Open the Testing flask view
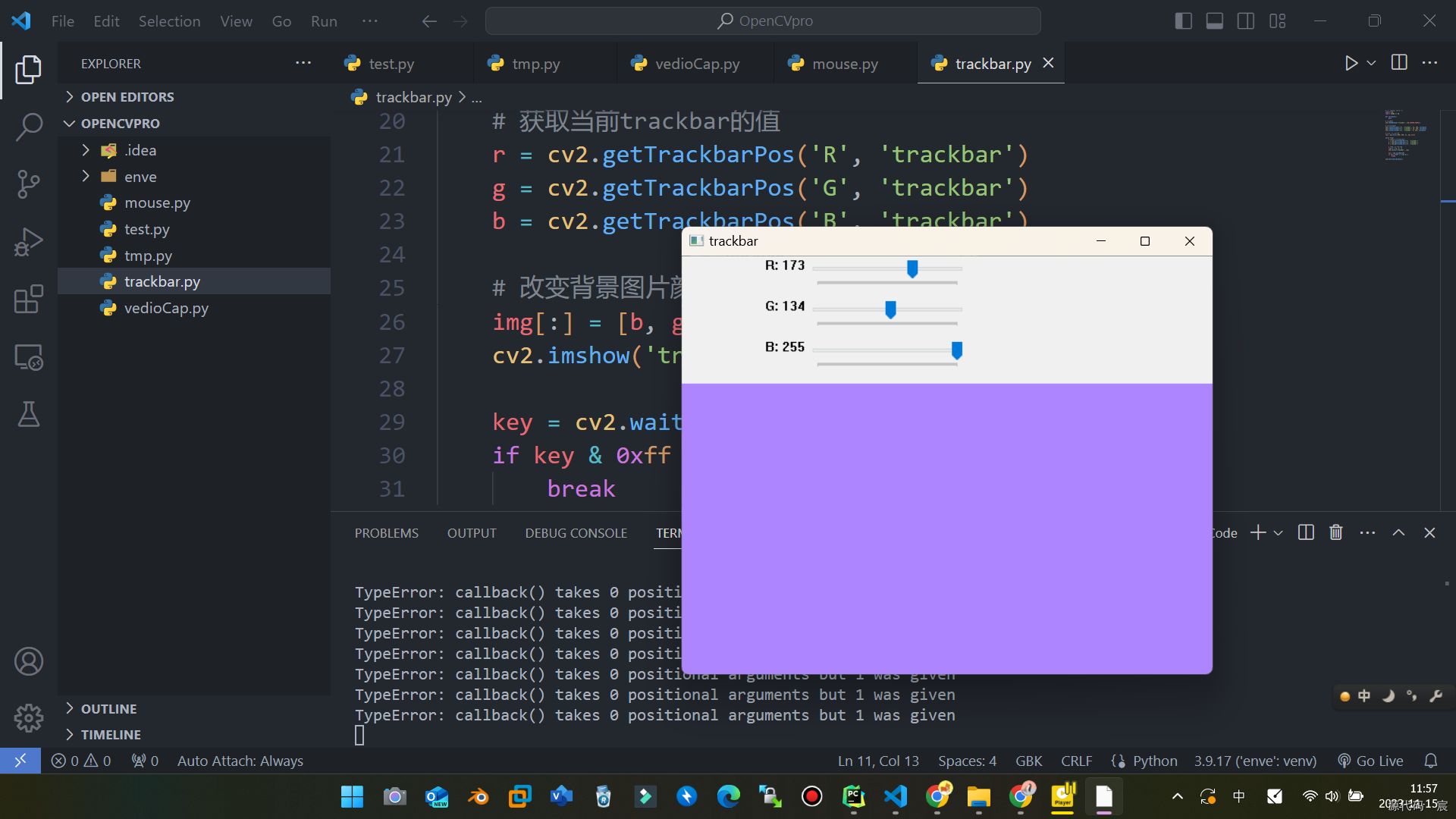1456x819 pixels. pyautogui.click(x=29, y=414)
